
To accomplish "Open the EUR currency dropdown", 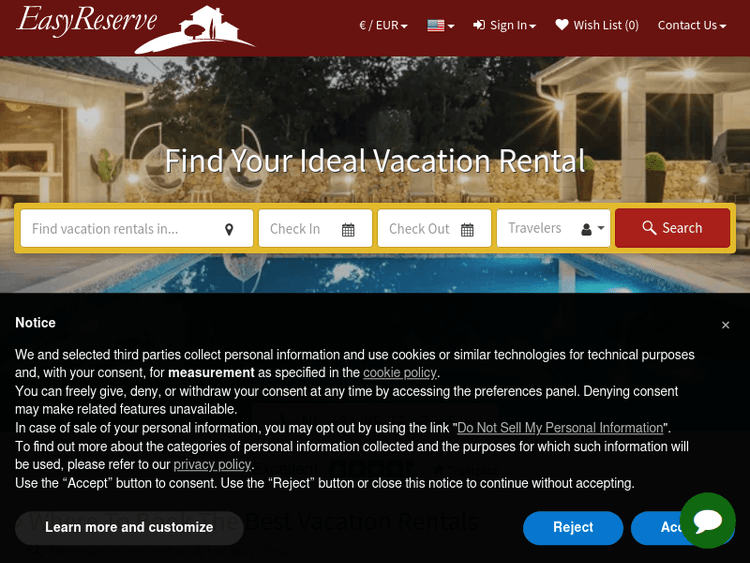I will (383, 25).
